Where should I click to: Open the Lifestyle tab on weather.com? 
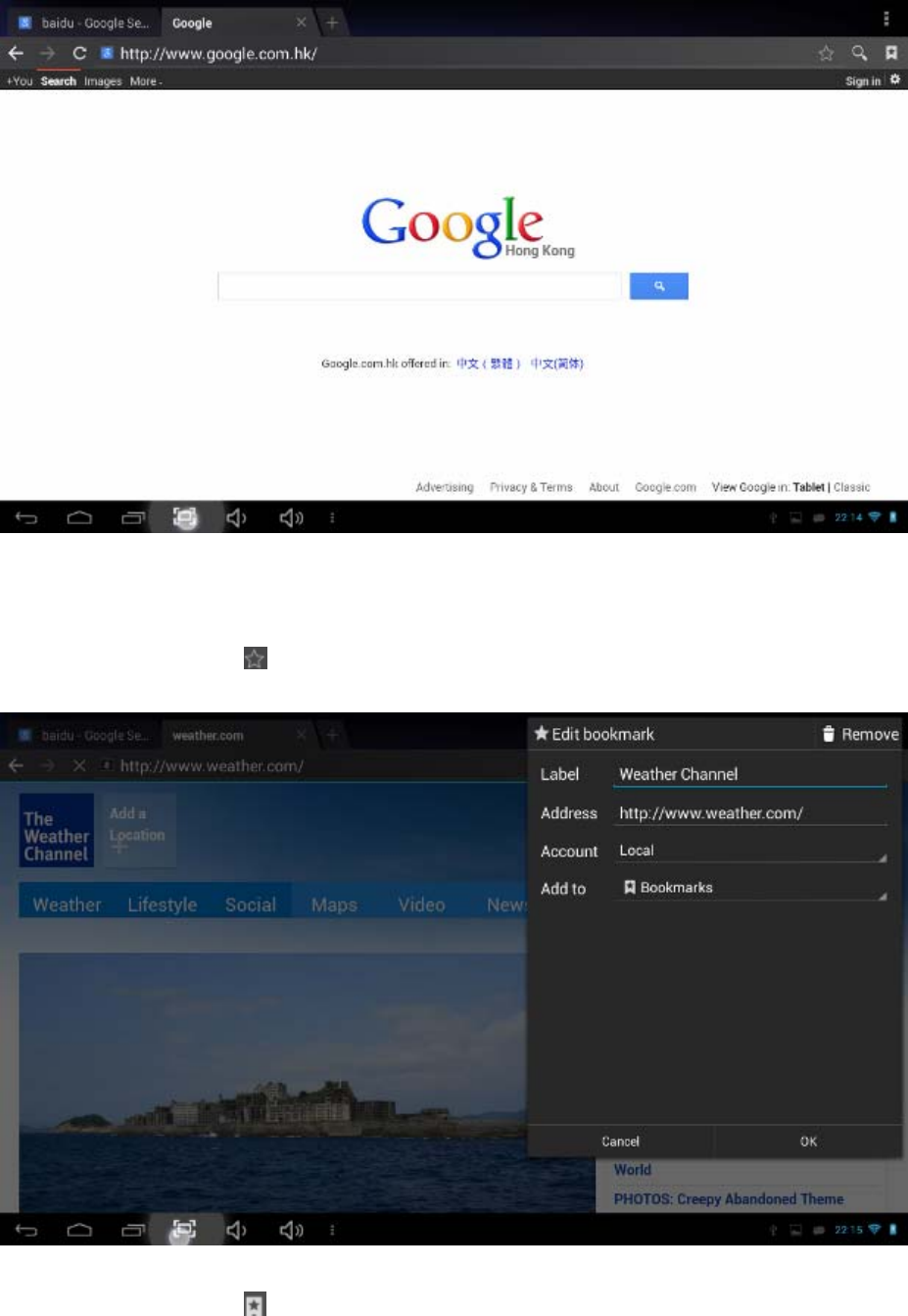(x=163, y=904)
